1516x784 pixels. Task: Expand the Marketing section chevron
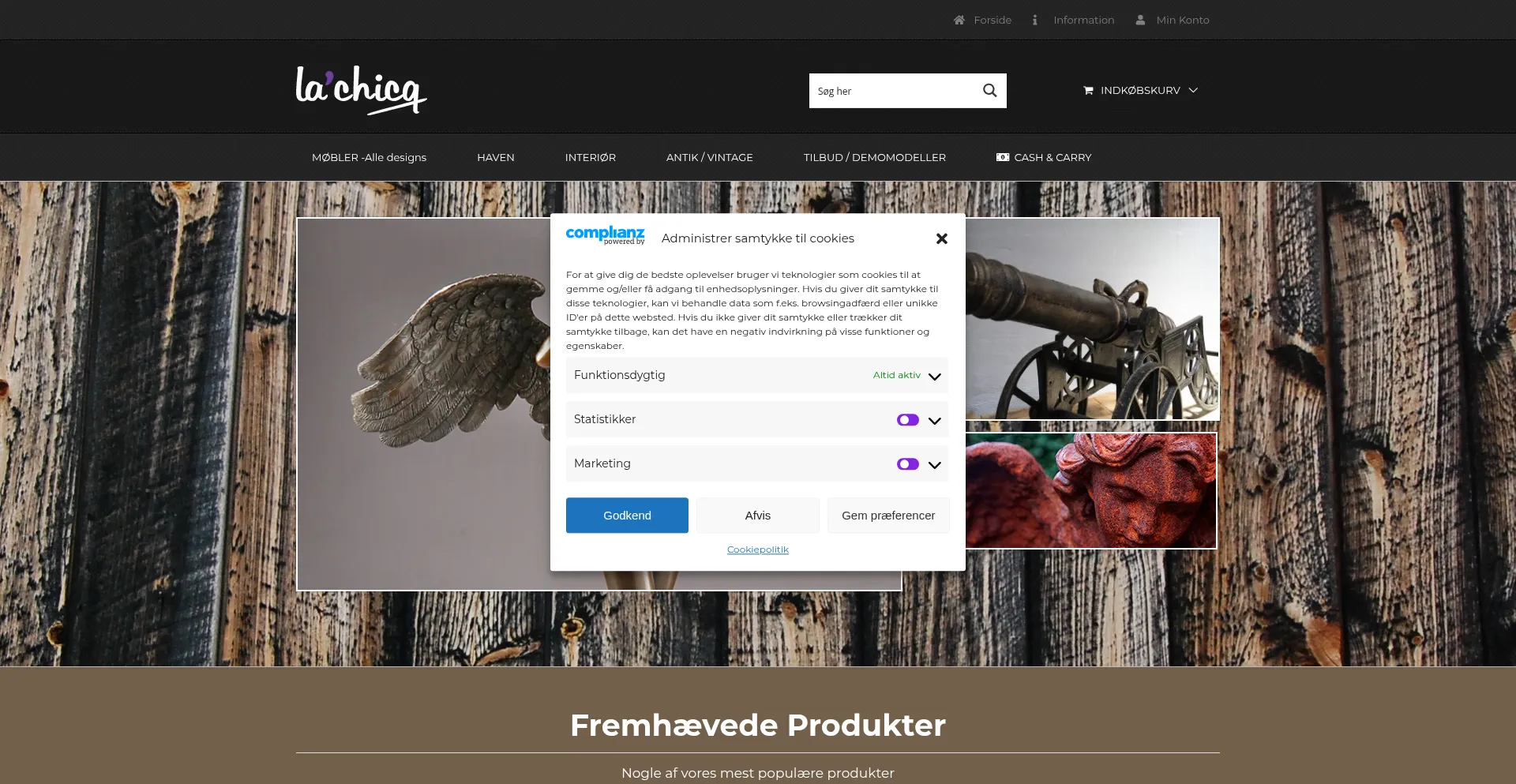point(935,465)
